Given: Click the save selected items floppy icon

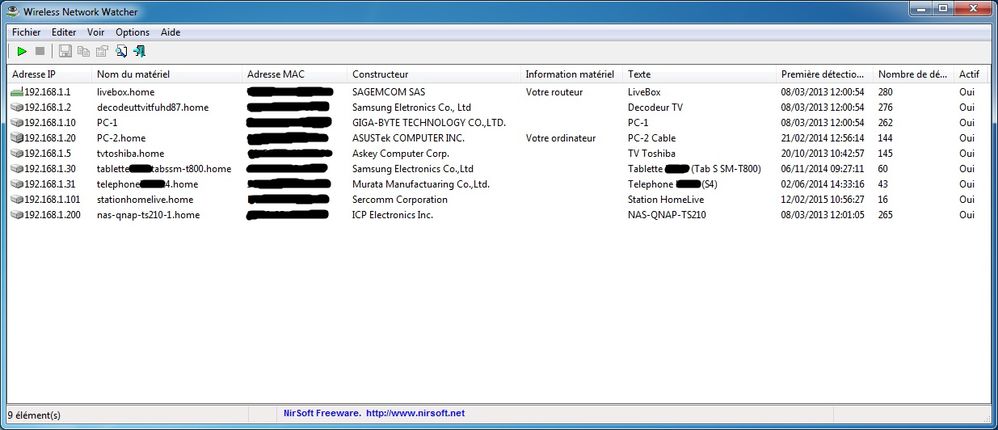Looking at the screenshot, I should tap(64, 52).
